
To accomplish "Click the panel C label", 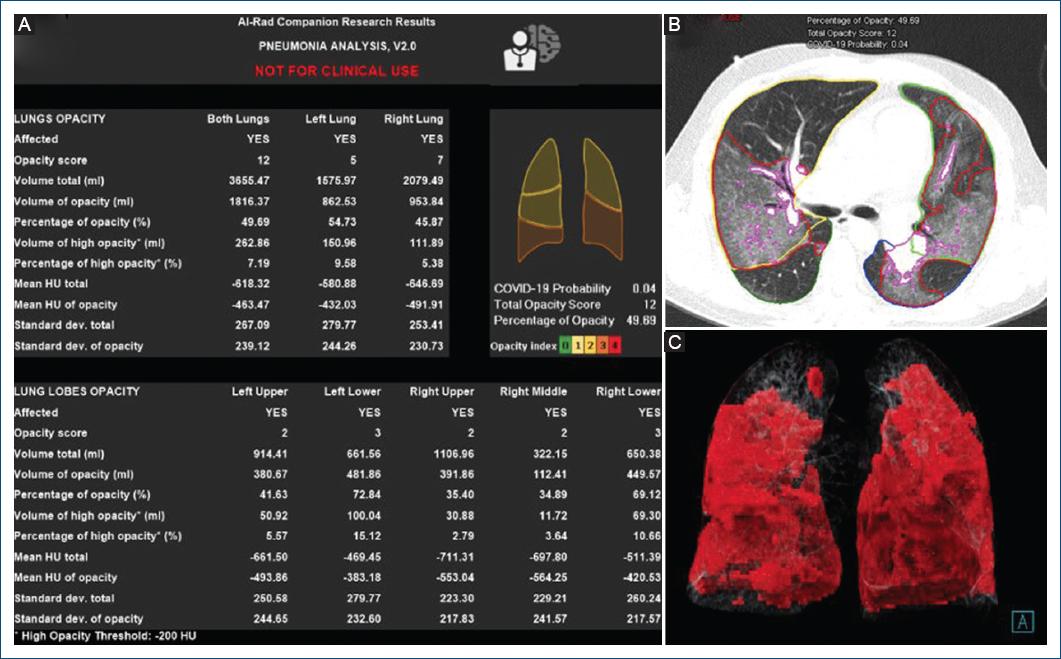I will click(x=675, y=342).
